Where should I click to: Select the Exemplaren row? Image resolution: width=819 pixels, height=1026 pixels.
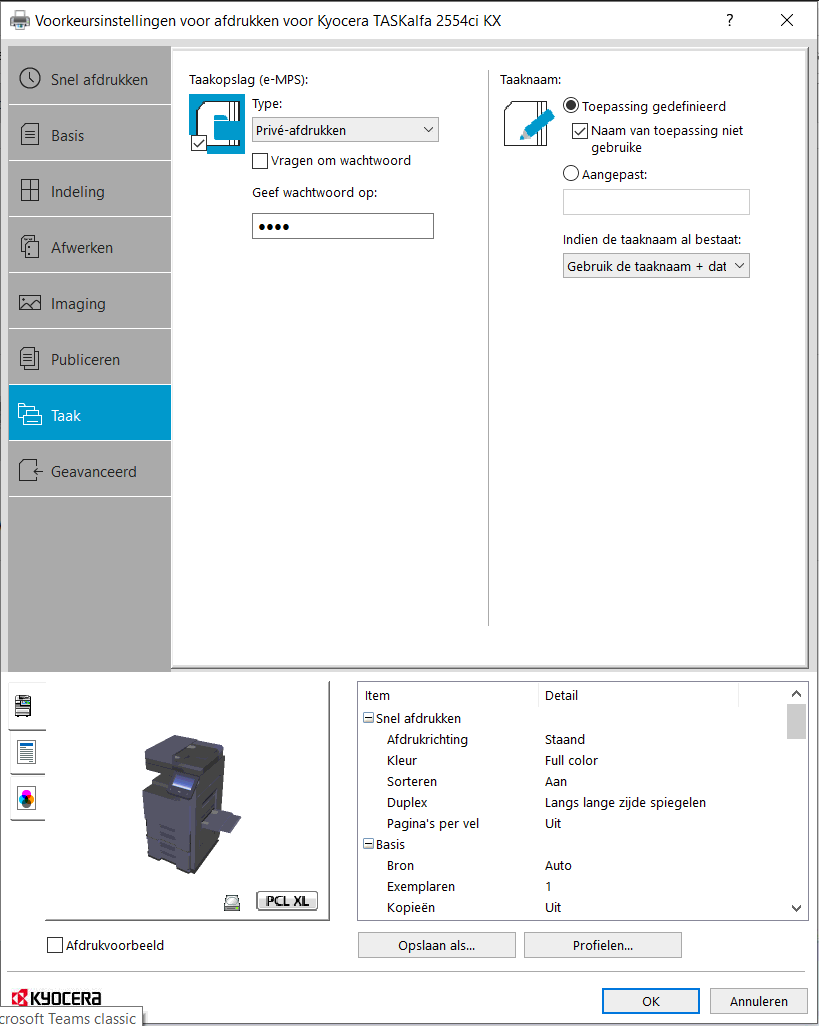(x=572, y=886)
